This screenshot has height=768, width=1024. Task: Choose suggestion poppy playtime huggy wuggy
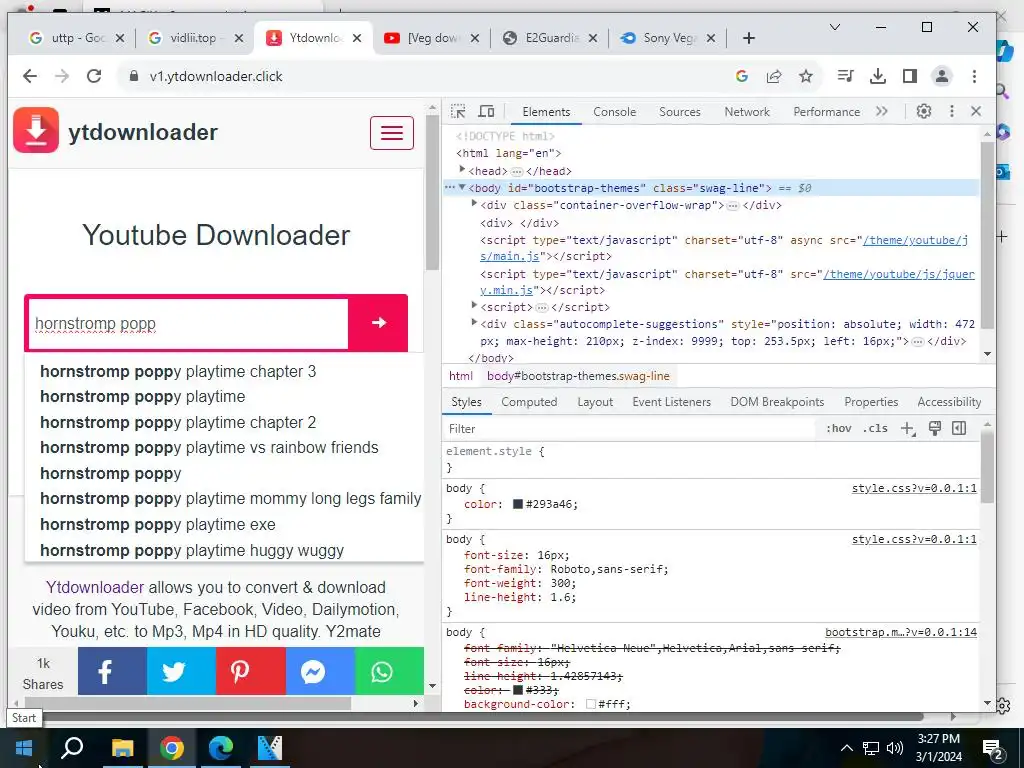coord(192,551)
